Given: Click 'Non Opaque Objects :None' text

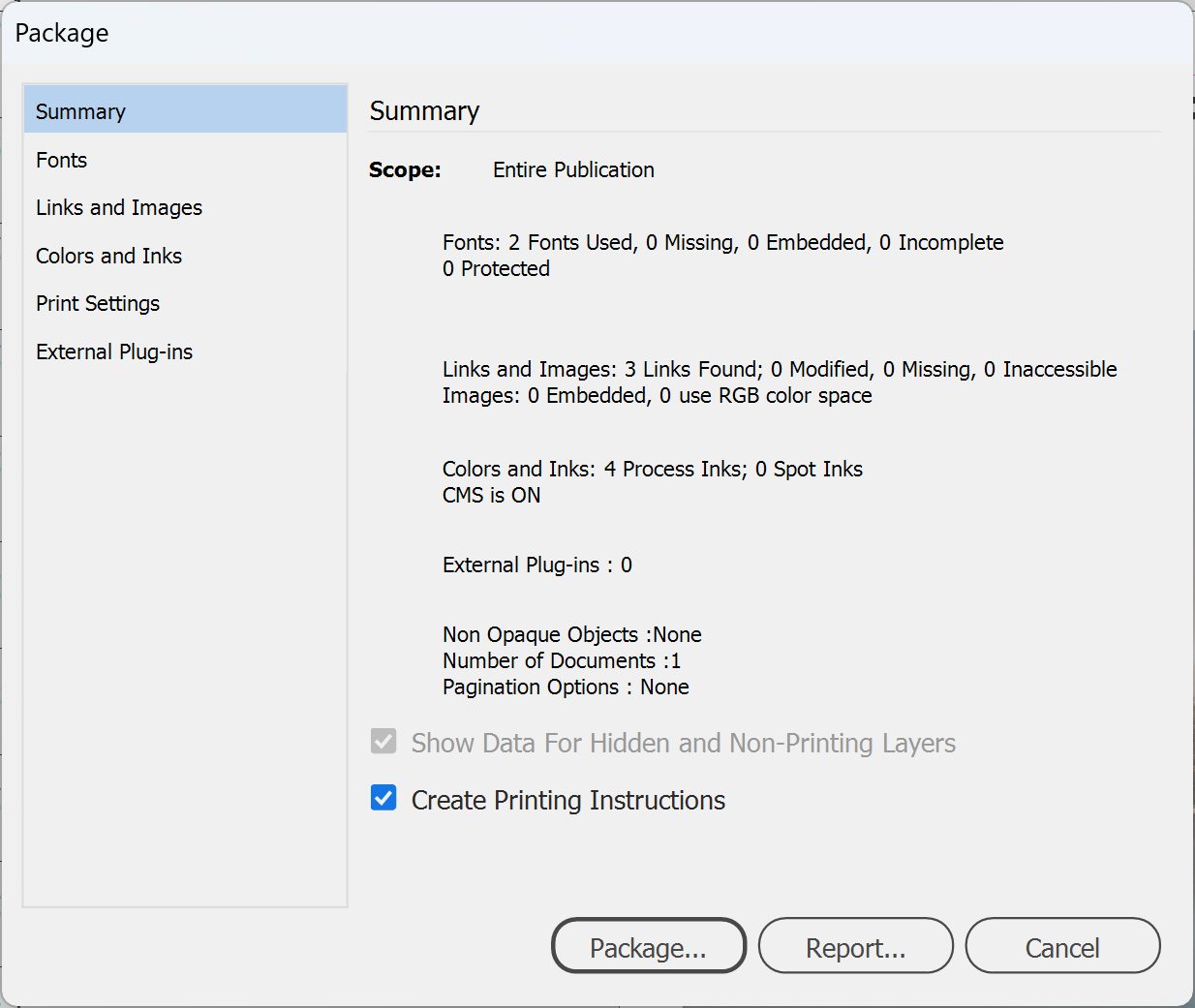Looking at the screenshot, I should 571,634.
